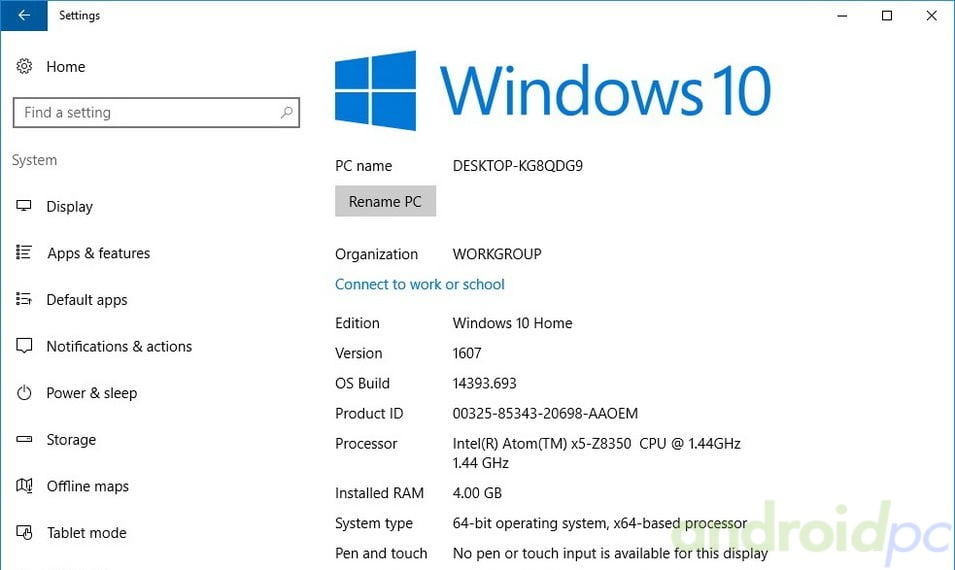The height and width of the screenshot is (570, 955).
Task: Click the No pen or touch input text
Action: (x=610, y=553)
